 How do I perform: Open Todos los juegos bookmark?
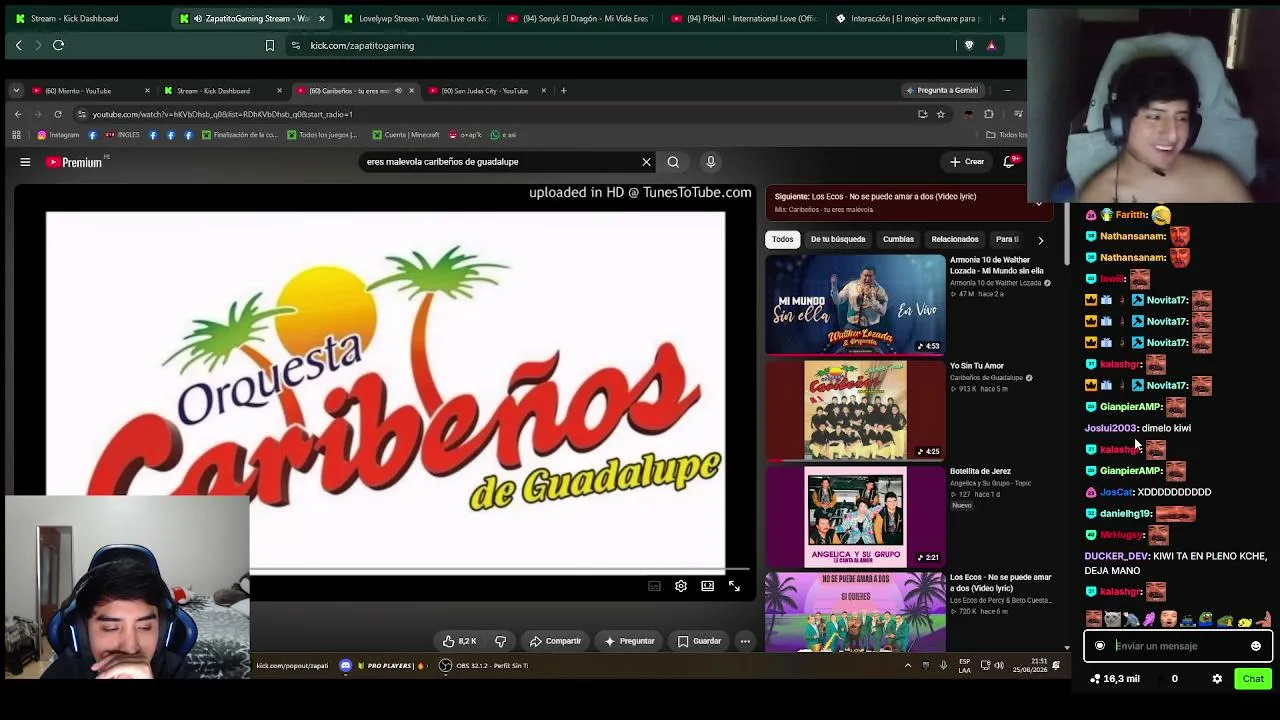[x=322, y=135]
